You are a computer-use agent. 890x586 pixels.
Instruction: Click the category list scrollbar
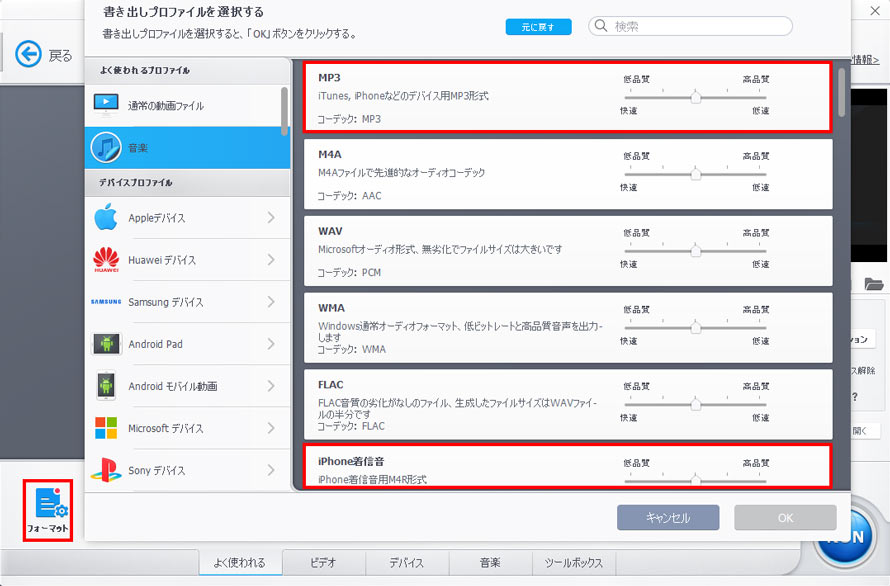click(284, 111)
